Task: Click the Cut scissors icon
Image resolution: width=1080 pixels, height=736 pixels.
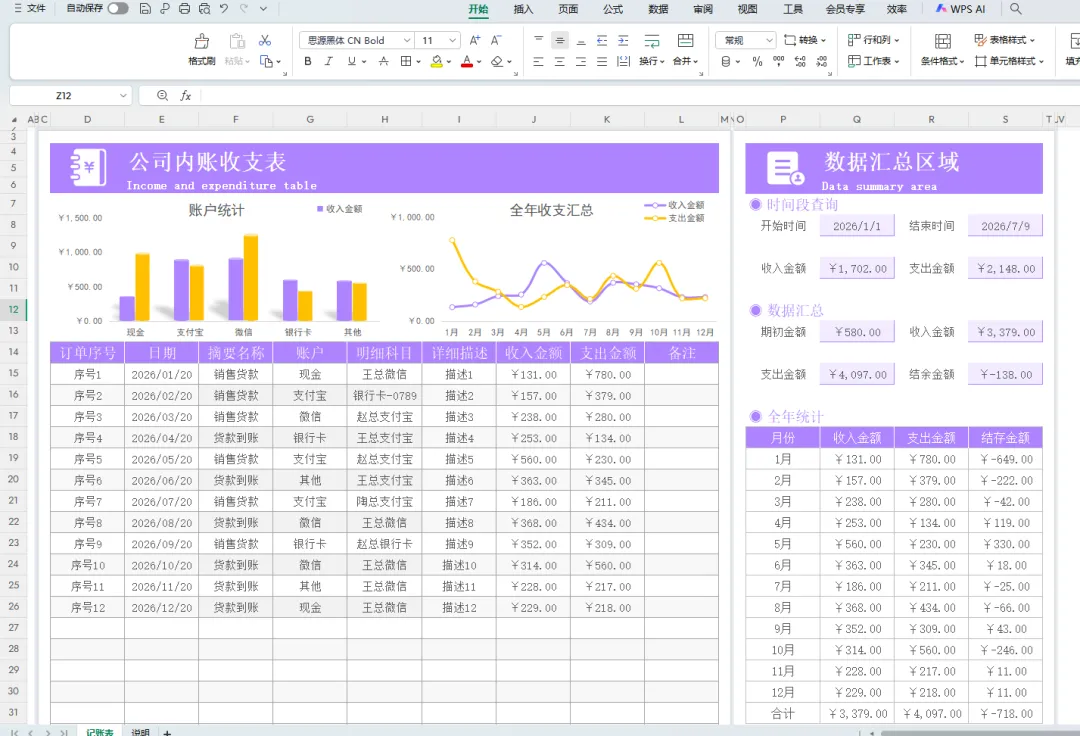Action: pos(264,41)
